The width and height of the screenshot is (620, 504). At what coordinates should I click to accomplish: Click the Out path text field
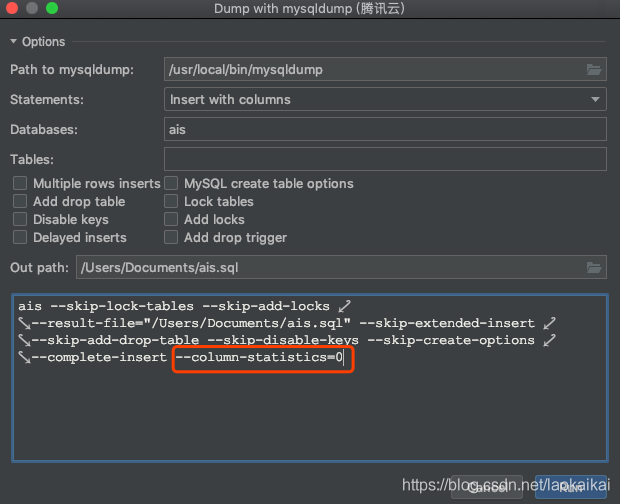pos(341,267)
